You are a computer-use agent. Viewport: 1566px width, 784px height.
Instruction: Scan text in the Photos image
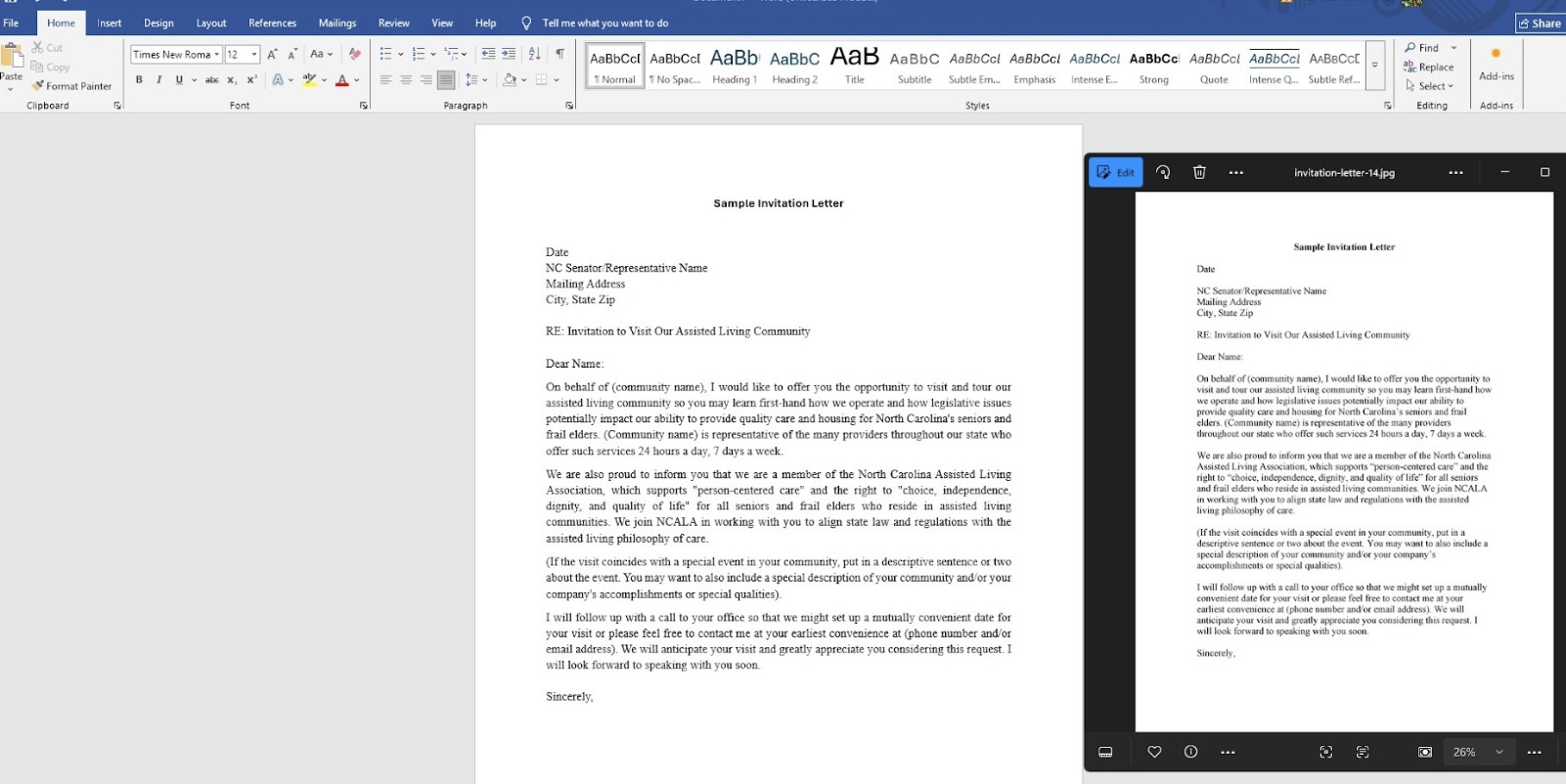click(1363, 752)
